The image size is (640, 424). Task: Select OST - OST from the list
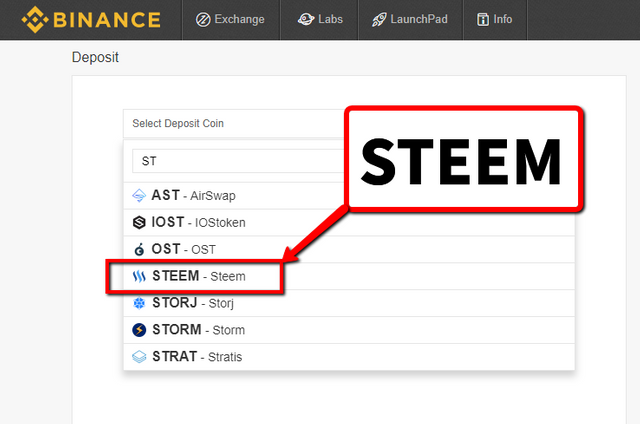[x=349, y=249]
